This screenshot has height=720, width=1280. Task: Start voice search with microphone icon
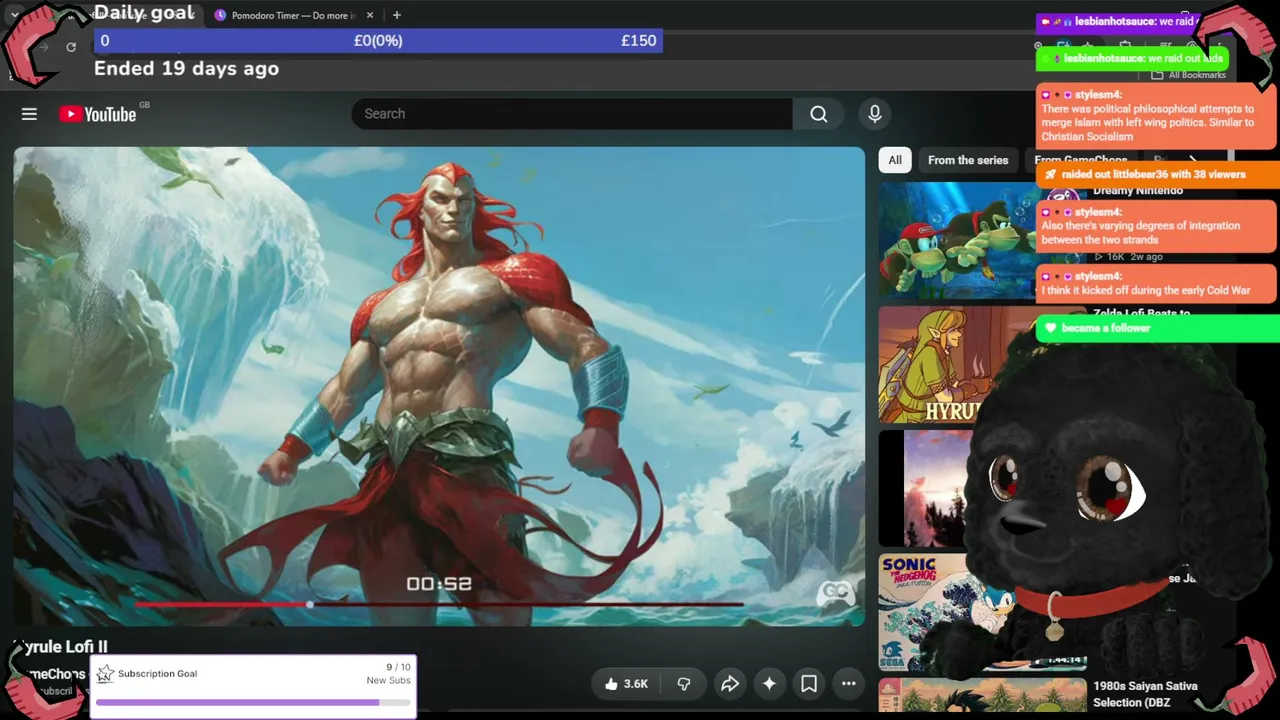[875, 114]
